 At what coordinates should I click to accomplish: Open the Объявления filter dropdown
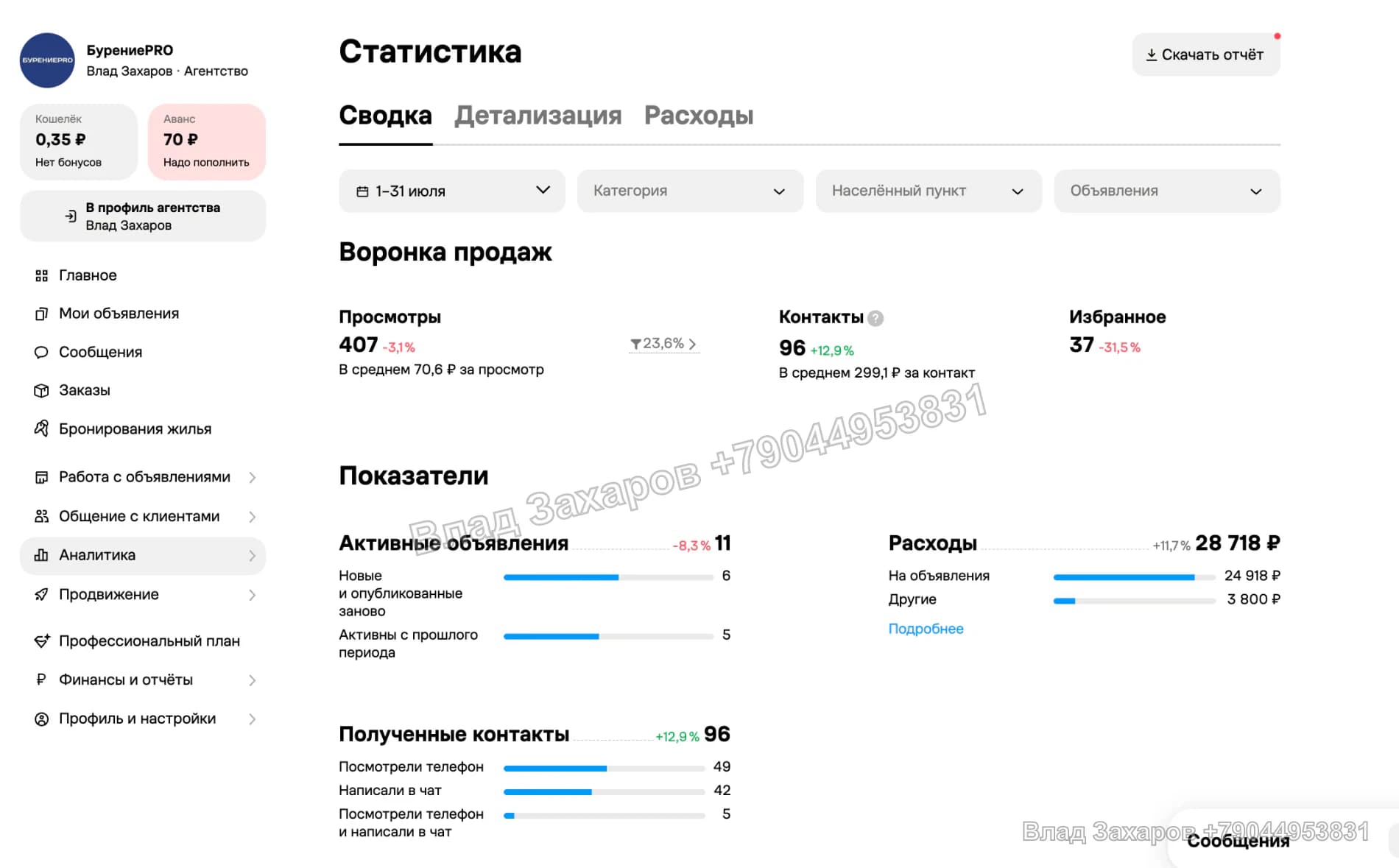click(1167, 191)
